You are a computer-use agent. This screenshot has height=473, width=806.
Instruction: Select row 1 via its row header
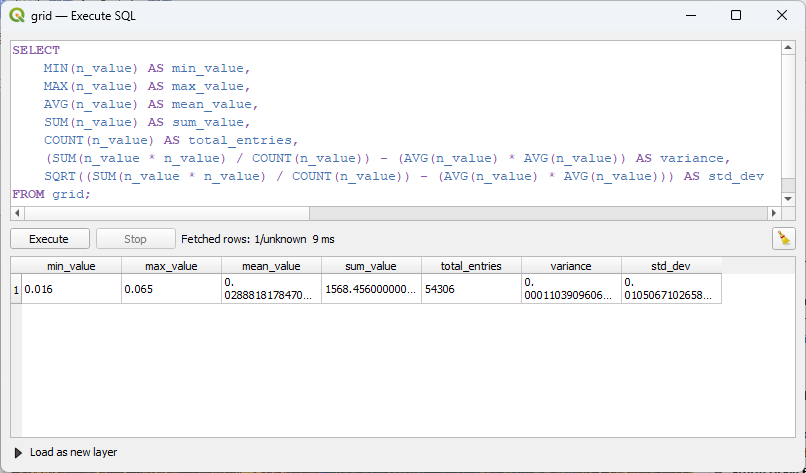[16, 289]
